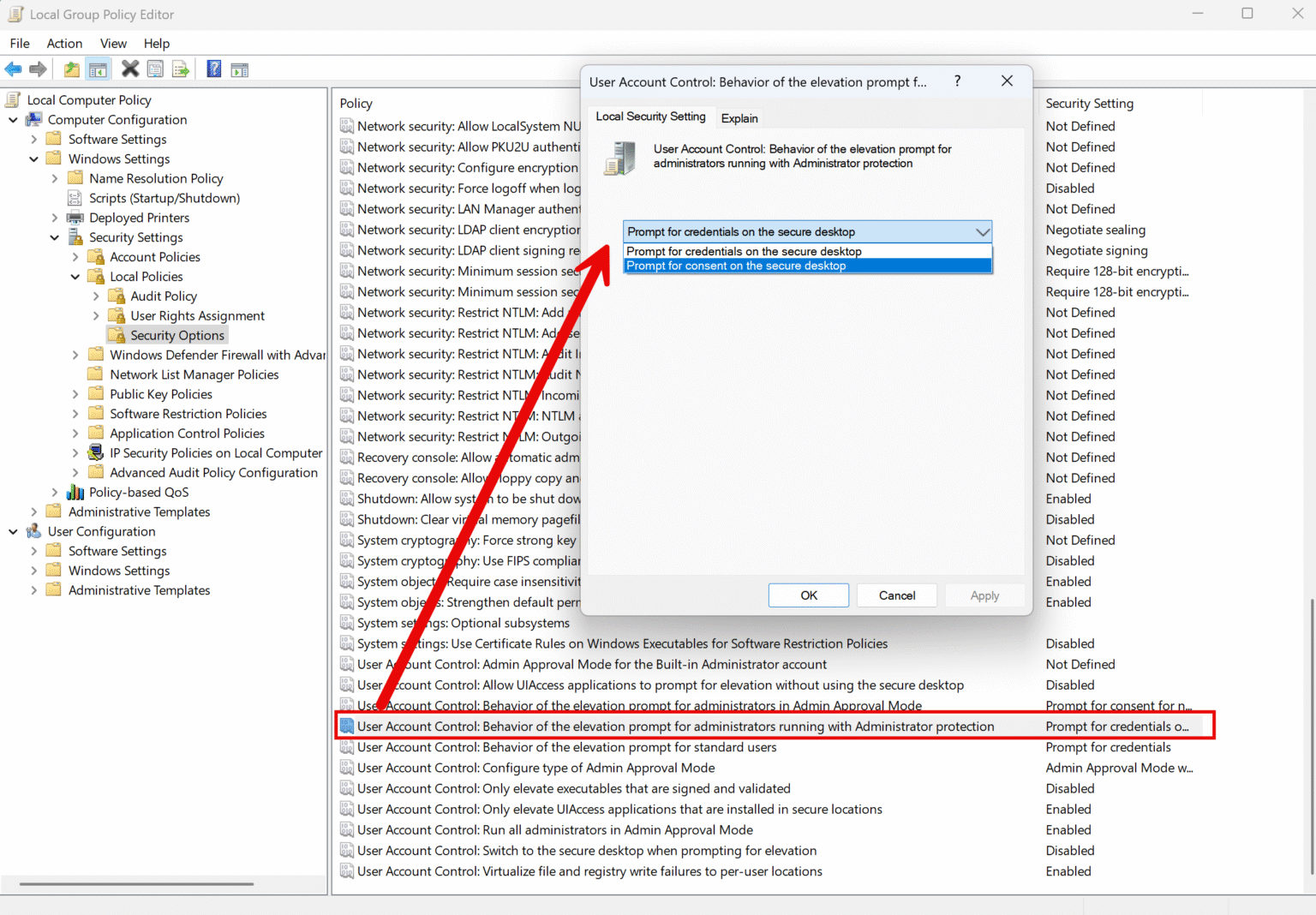Click the Back navigation arrow
1316x915 pixels.
pyautogui.click(x=13, y=69)
